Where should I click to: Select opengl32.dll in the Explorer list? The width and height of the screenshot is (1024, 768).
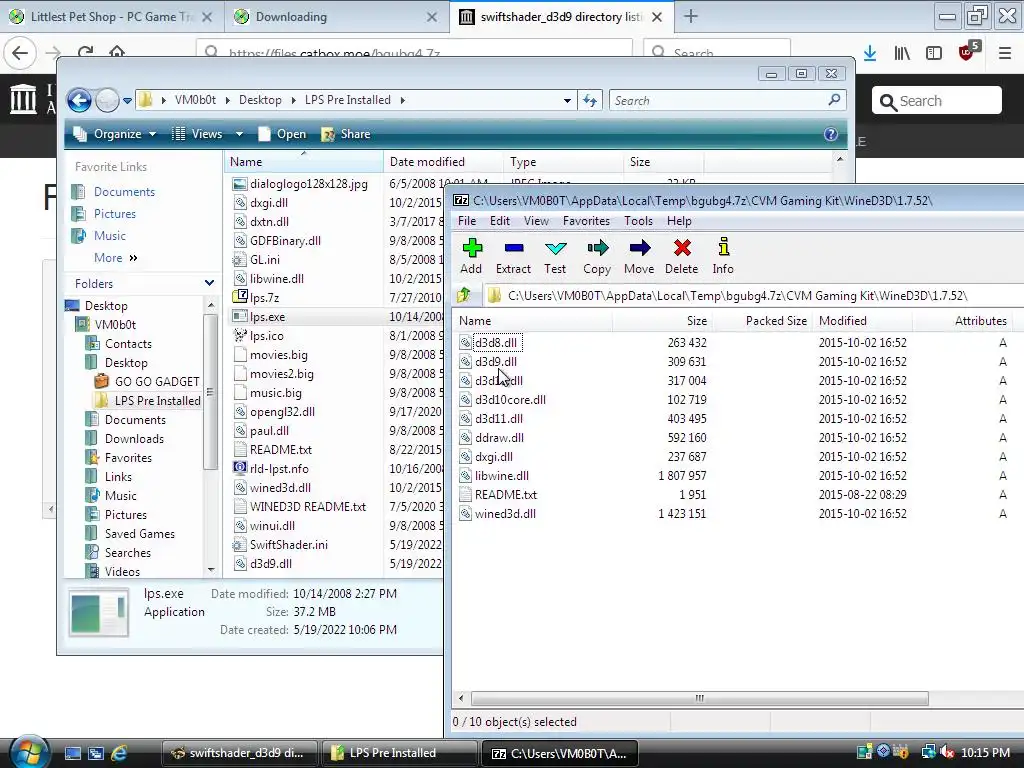click(282, 412)
